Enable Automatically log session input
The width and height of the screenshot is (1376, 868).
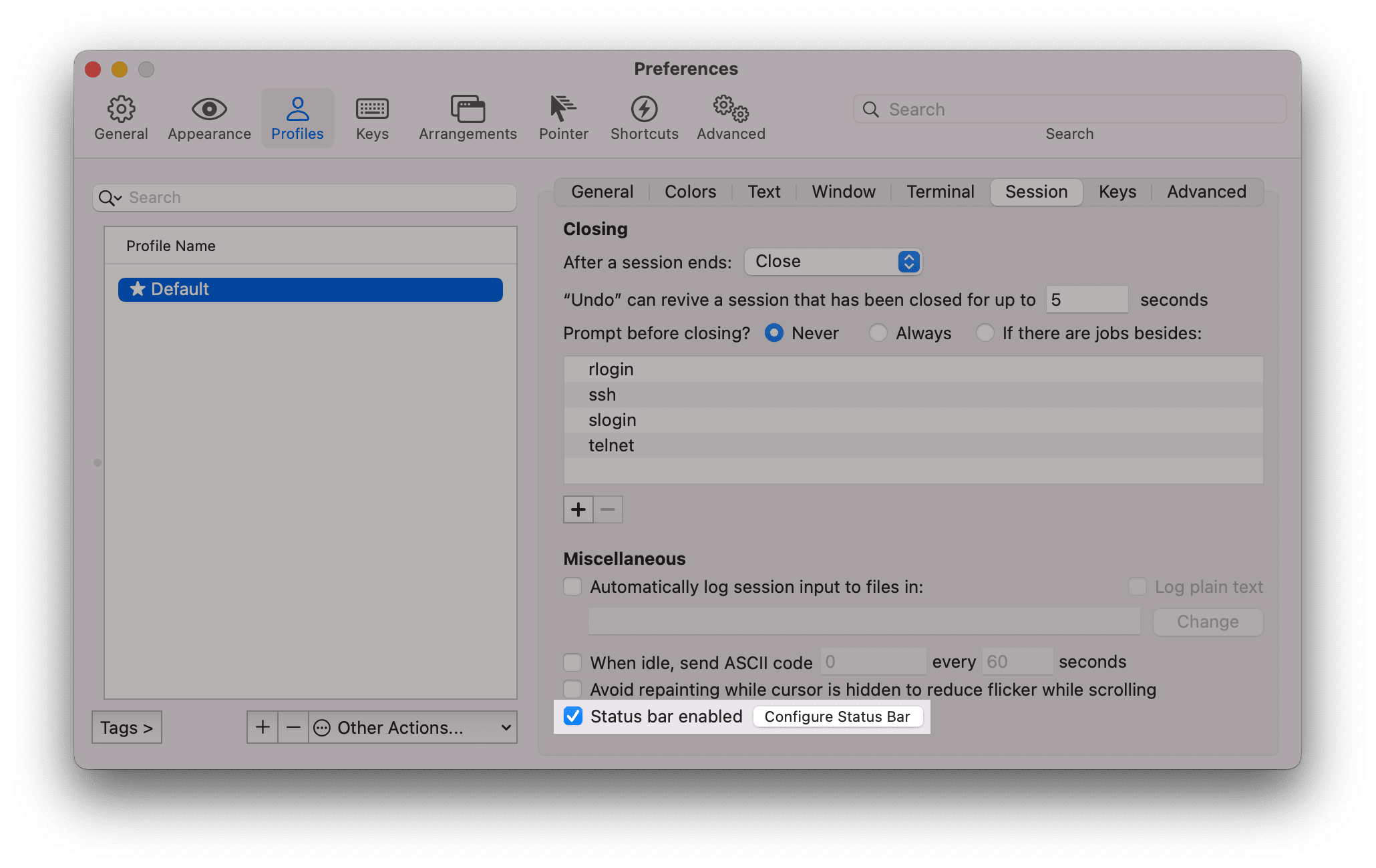click(573, 587)
